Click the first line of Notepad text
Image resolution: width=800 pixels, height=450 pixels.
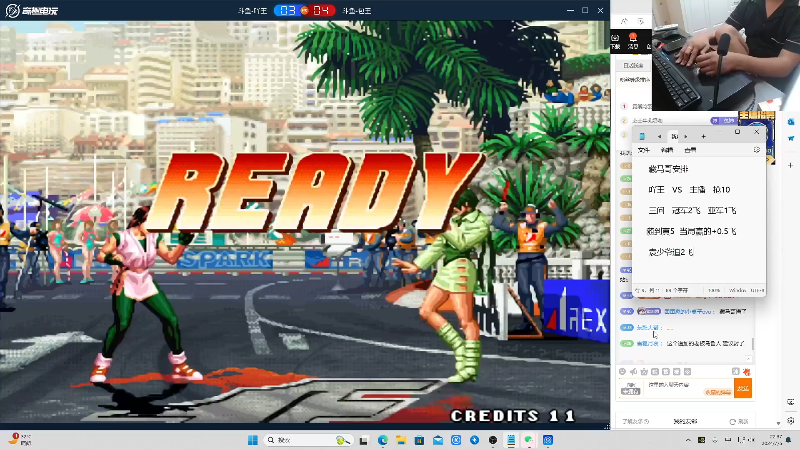tap(668, 169)
